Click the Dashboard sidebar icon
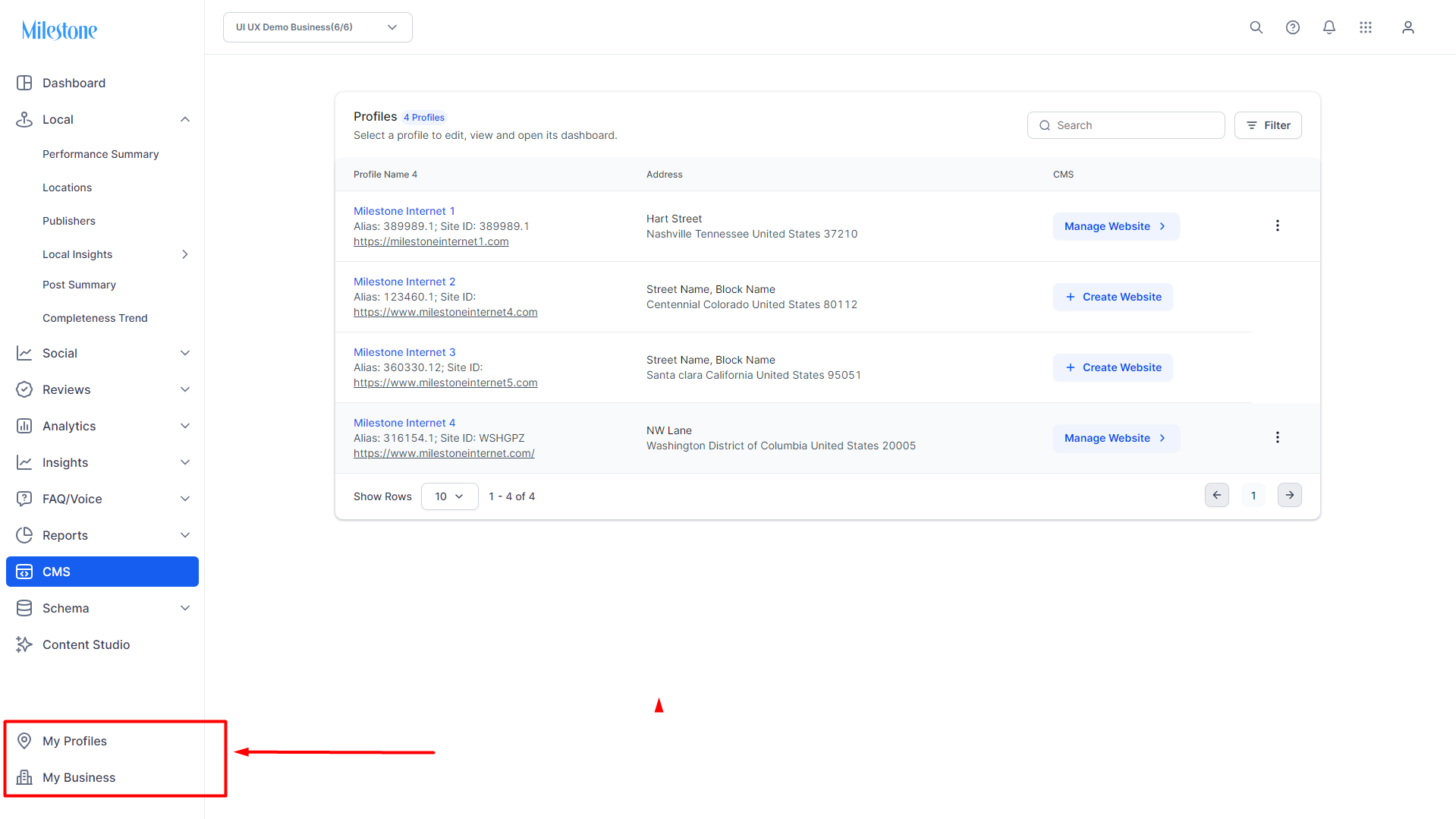The image size is (1456, 819). (24, 83)
